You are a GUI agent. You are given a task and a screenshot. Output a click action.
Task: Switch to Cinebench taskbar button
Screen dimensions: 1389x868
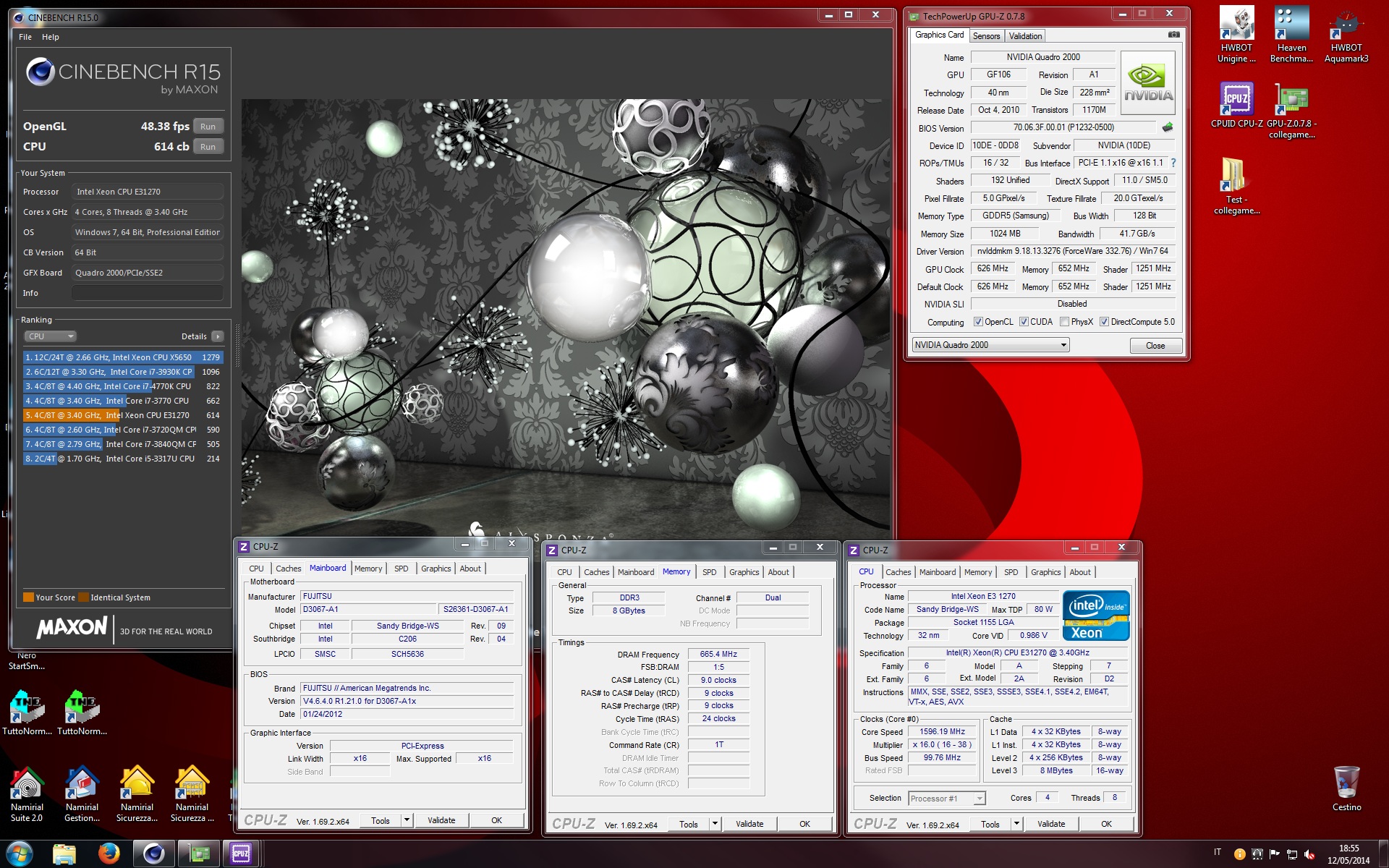(x=153, y=854)
